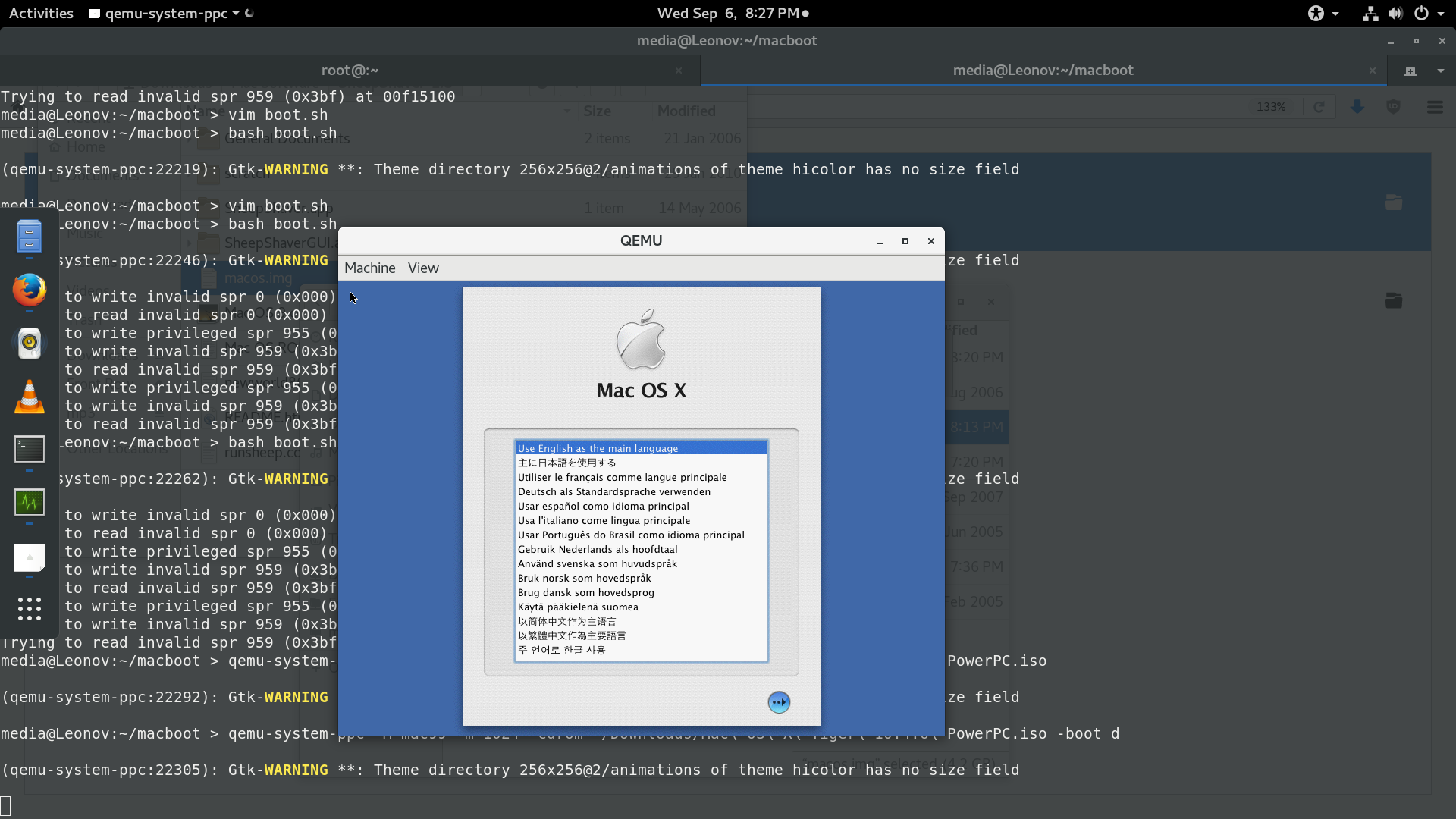Image resolution: width=1456 pixels, height=819 pixels.
Task: Select Gebruik Nederlands als hoofdtaal
Action: [641, 549]
